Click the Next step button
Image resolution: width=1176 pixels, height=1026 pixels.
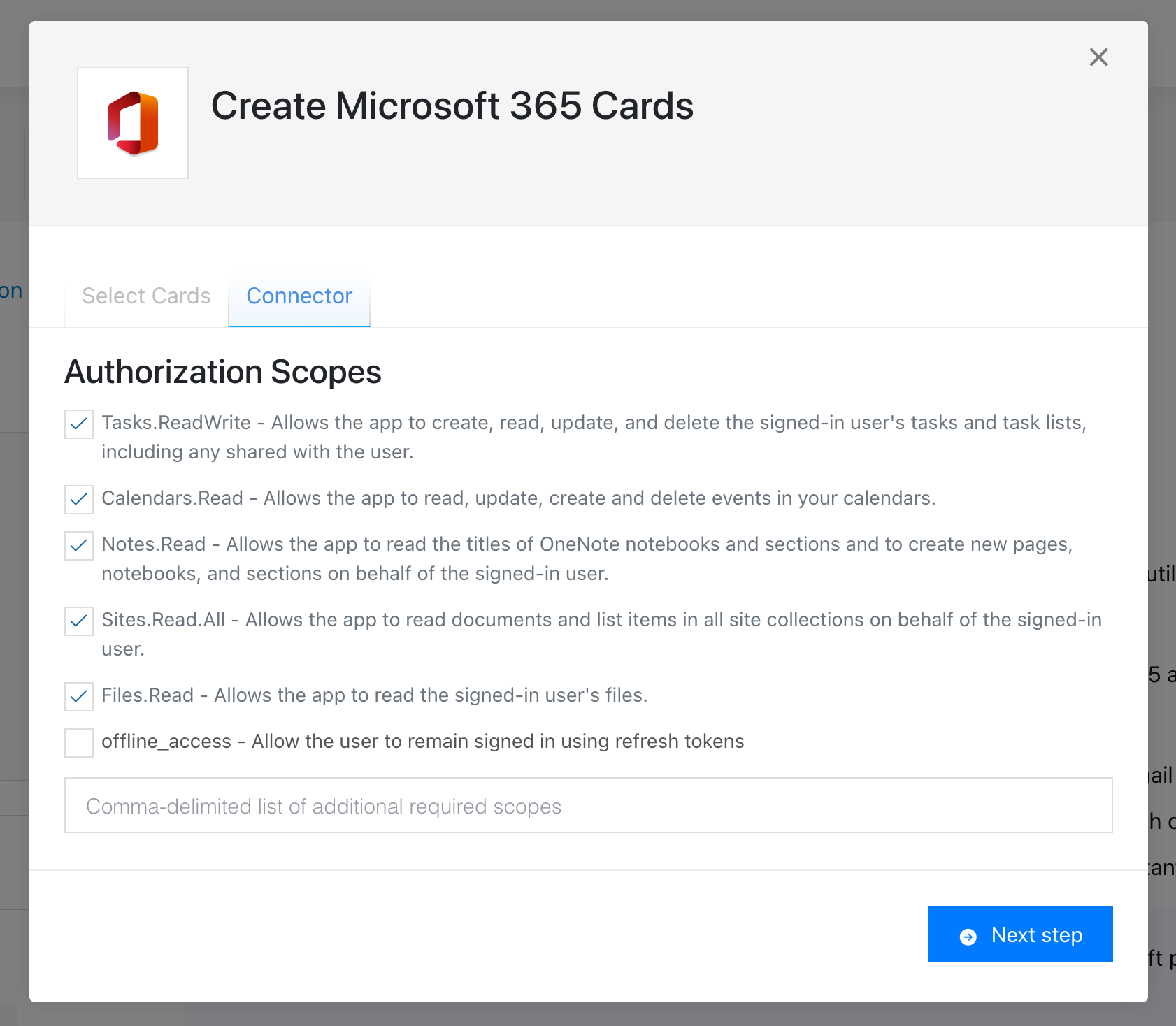click(x=1020, y=934)
